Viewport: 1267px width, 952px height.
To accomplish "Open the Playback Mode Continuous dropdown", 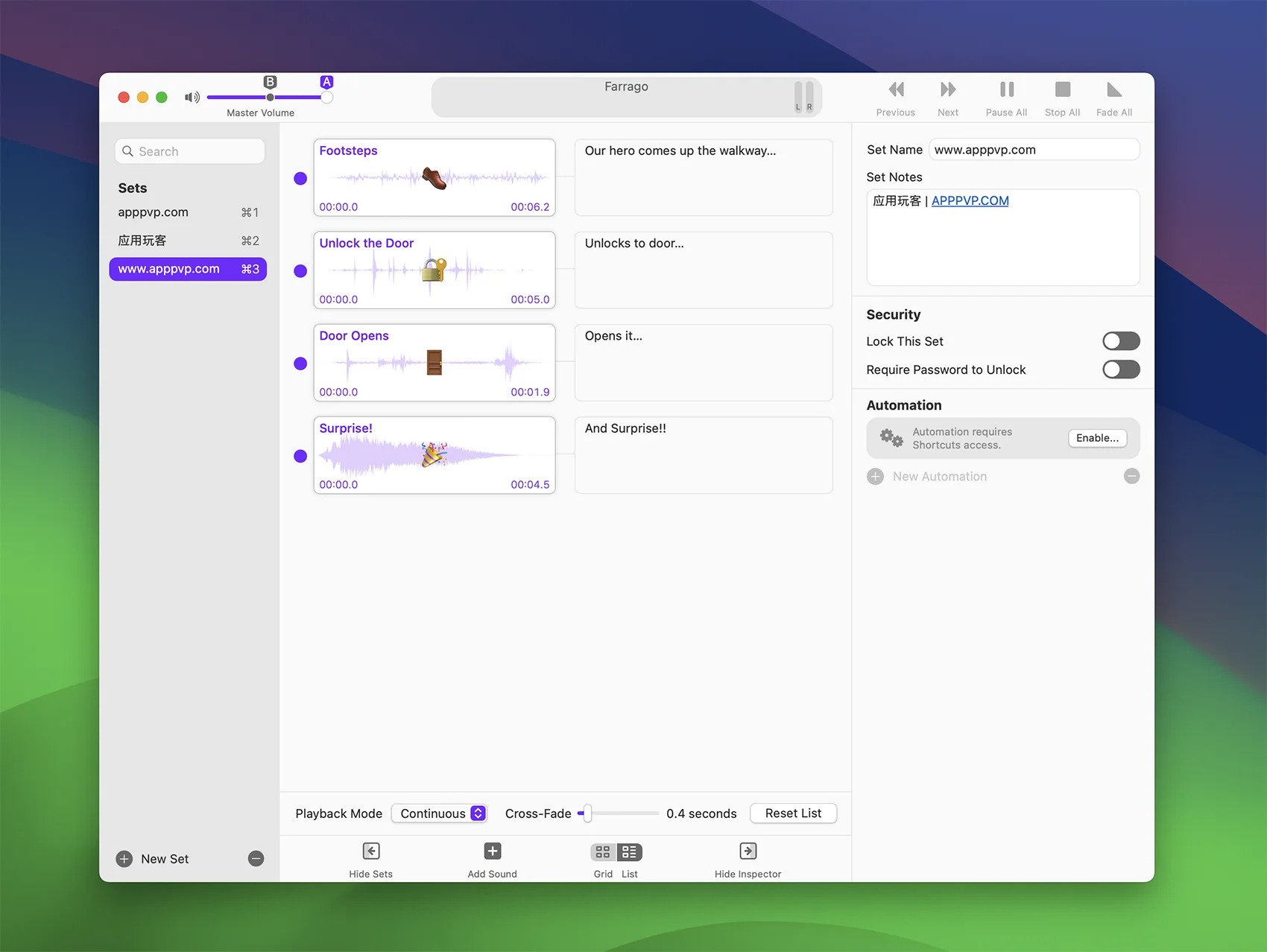I will (439, 813).
